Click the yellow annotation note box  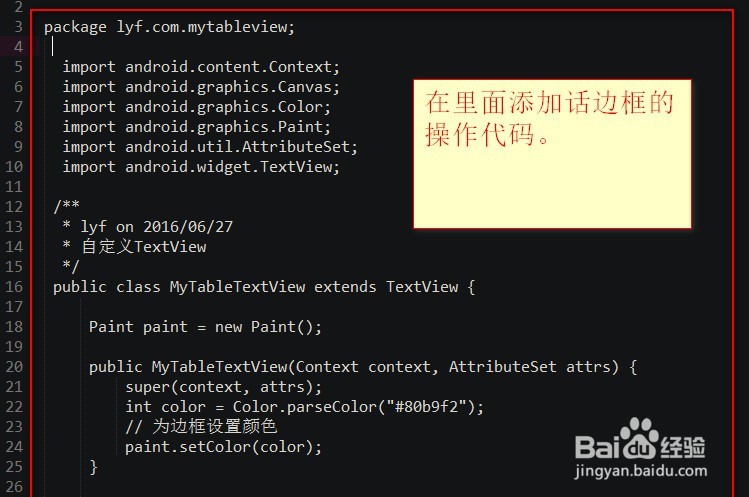[552, 154]
